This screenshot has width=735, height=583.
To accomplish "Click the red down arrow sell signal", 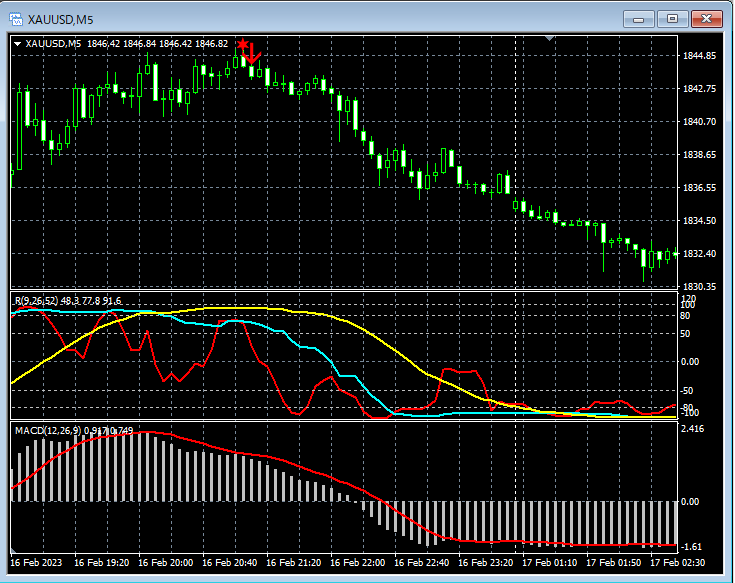I will tap(254, 53).
